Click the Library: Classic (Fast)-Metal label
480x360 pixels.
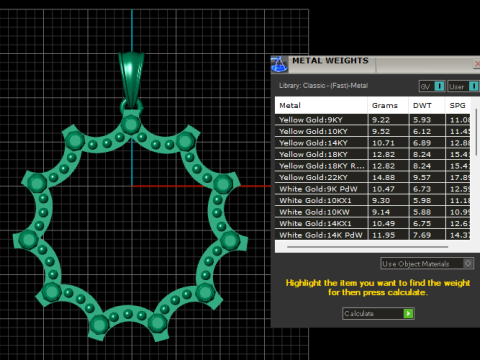point(323,86)
